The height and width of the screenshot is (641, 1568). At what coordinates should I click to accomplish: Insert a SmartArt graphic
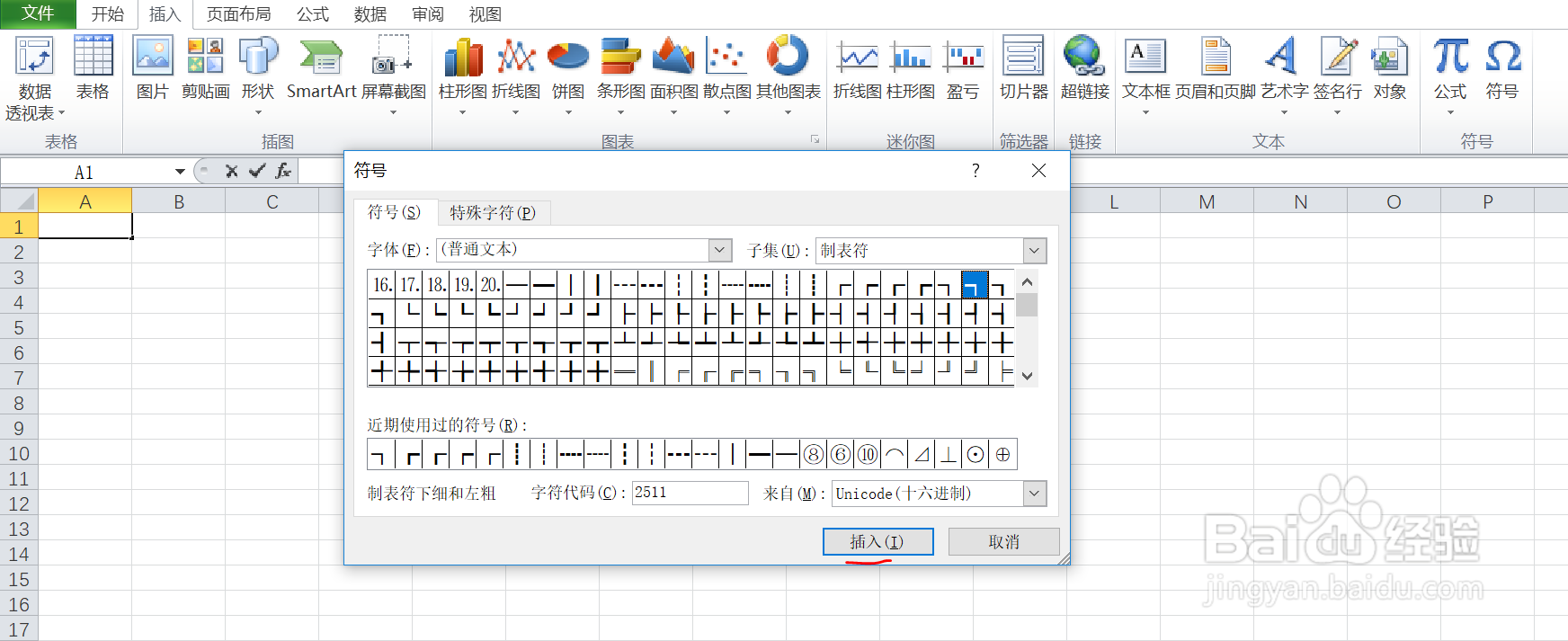click(321, 68)
